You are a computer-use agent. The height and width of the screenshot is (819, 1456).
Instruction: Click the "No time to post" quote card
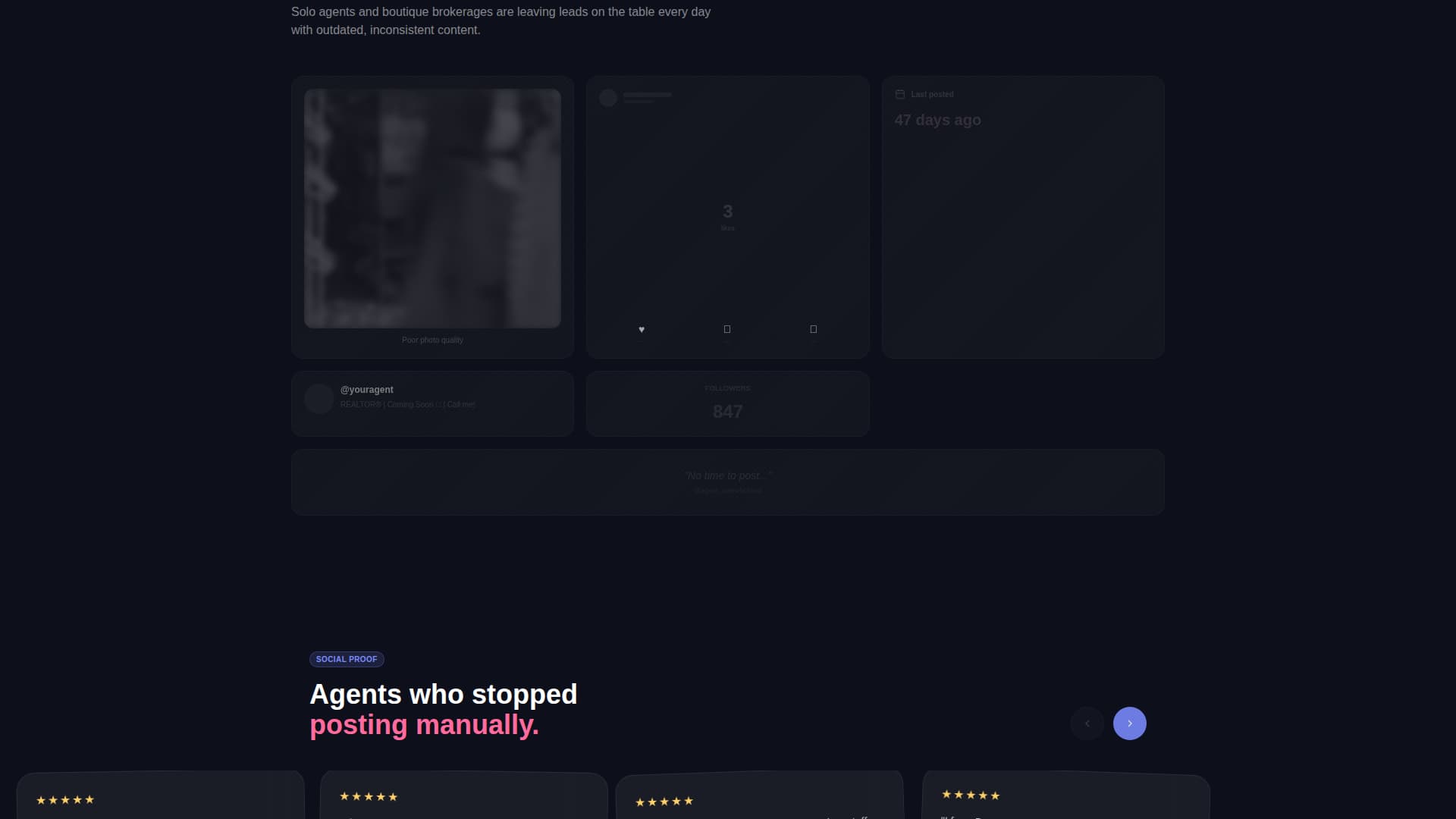(x=727, y=482)
